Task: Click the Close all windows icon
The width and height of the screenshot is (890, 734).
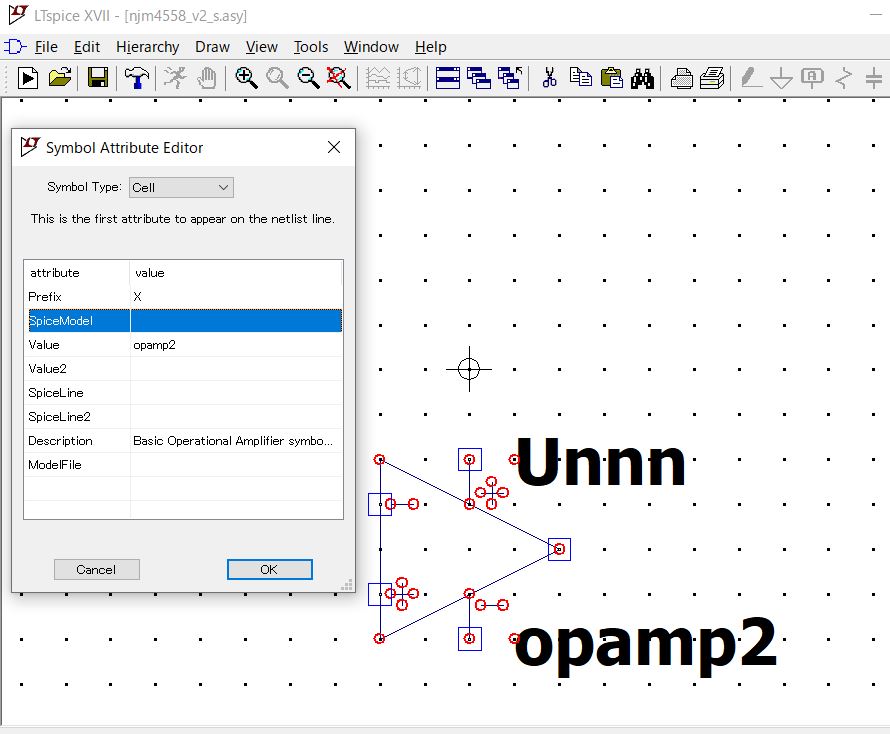Action: [510, 78]
